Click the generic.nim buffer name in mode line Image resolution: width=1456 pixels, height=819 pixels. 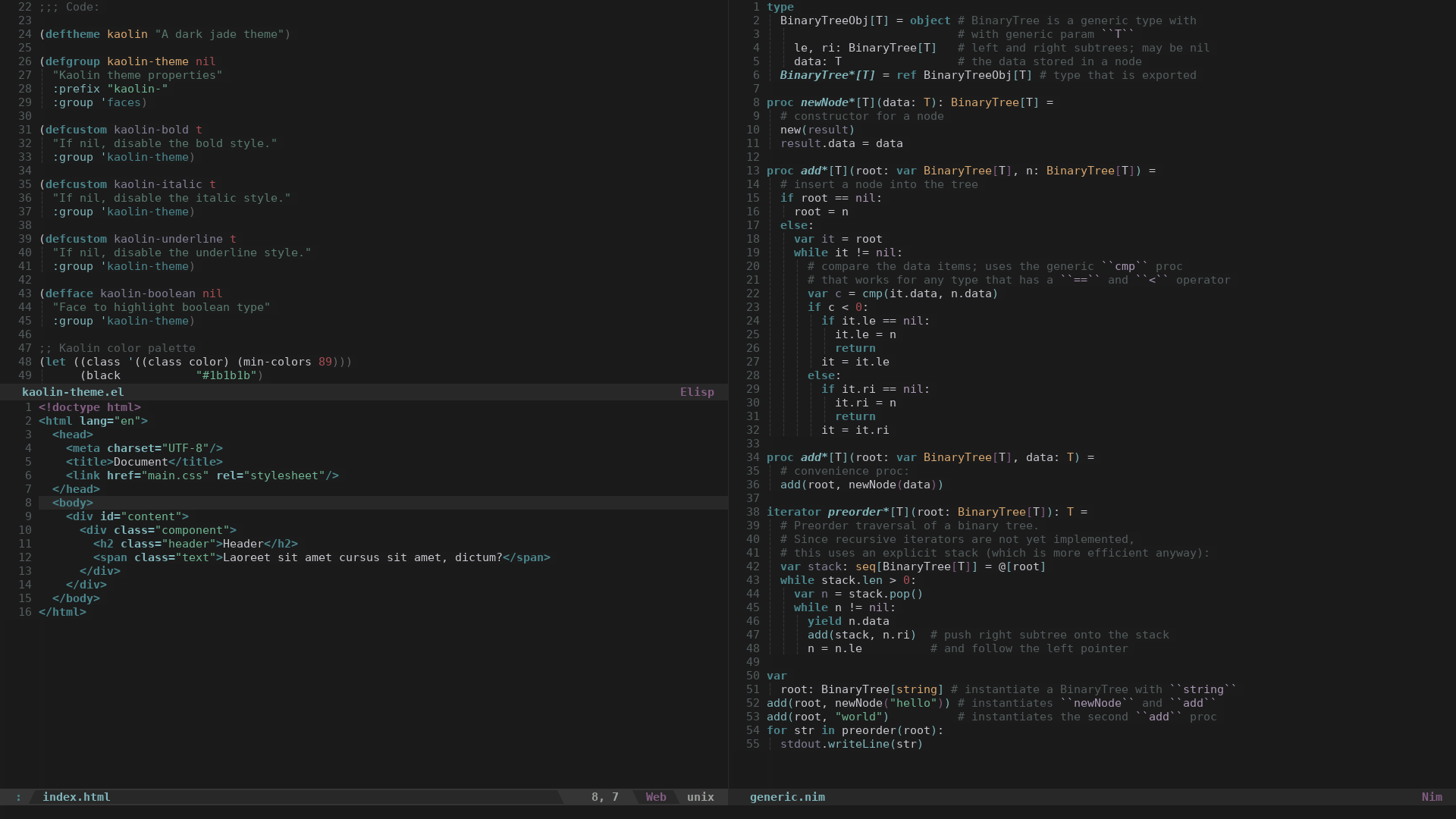[787, 797]
